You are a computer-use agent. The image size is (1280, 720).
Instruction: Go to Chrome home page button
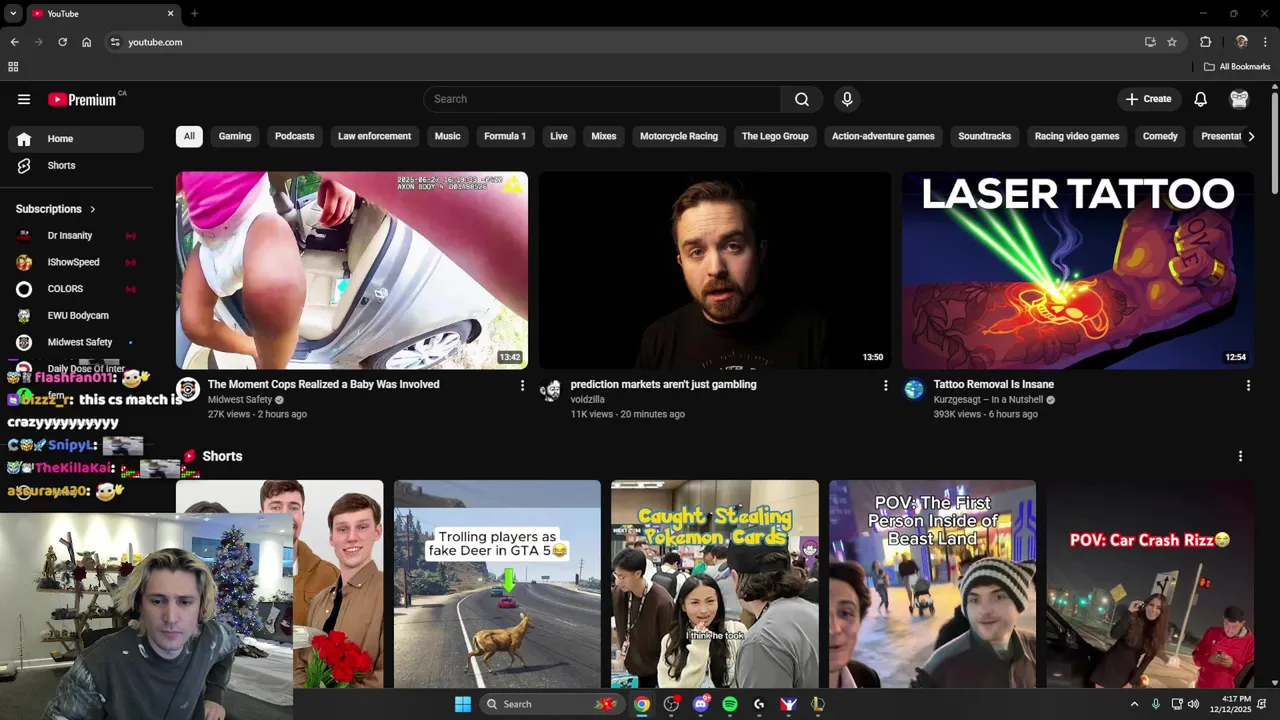pos(86,42)
